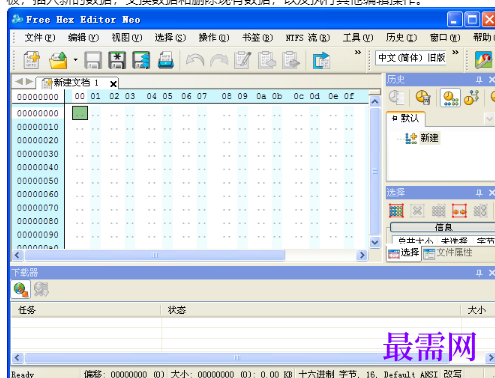Click the 信息 section header button
Screen dimensions: 495x378
tap(443, 227)
